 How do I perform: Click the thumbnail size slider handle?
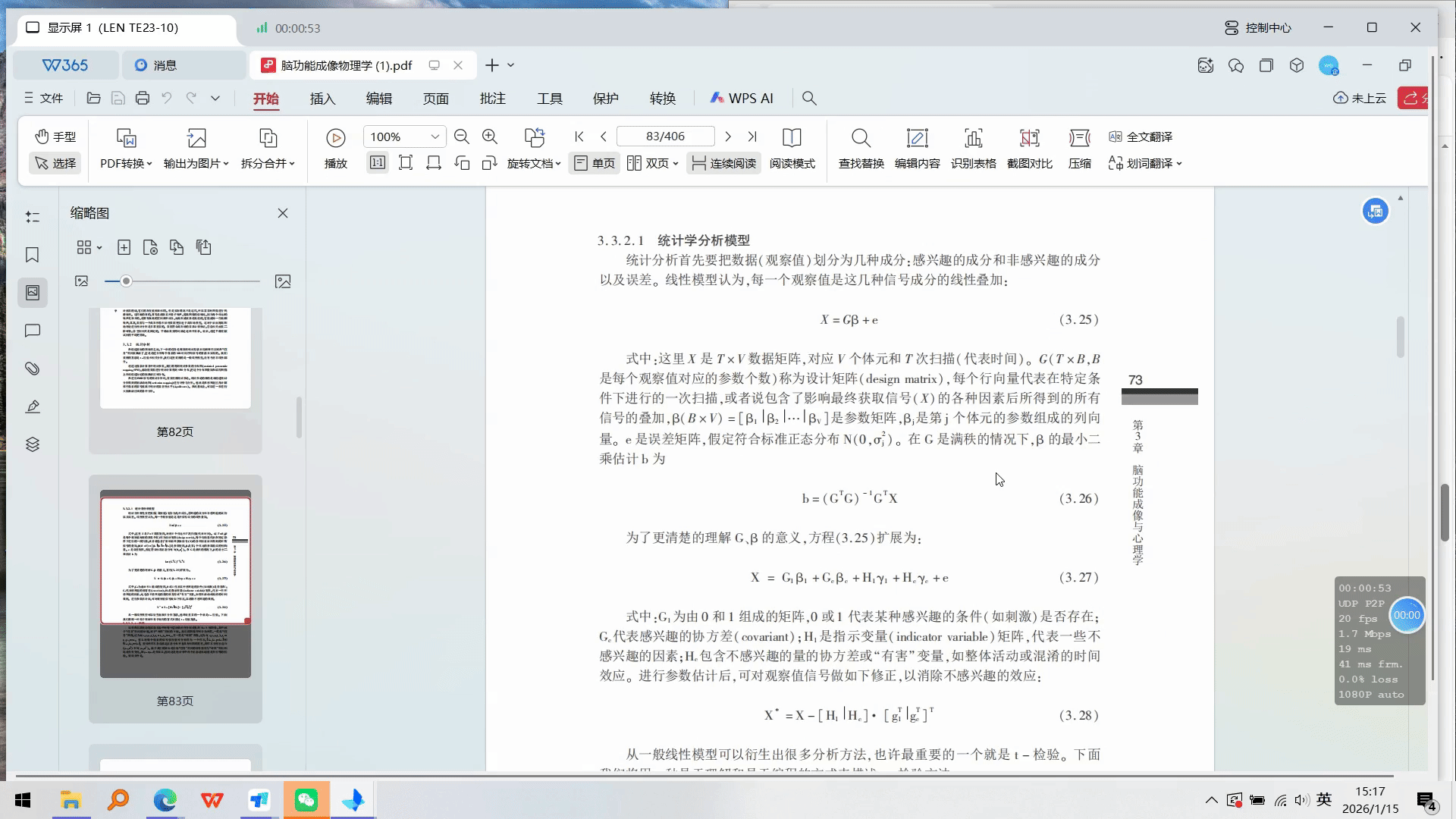126,281
